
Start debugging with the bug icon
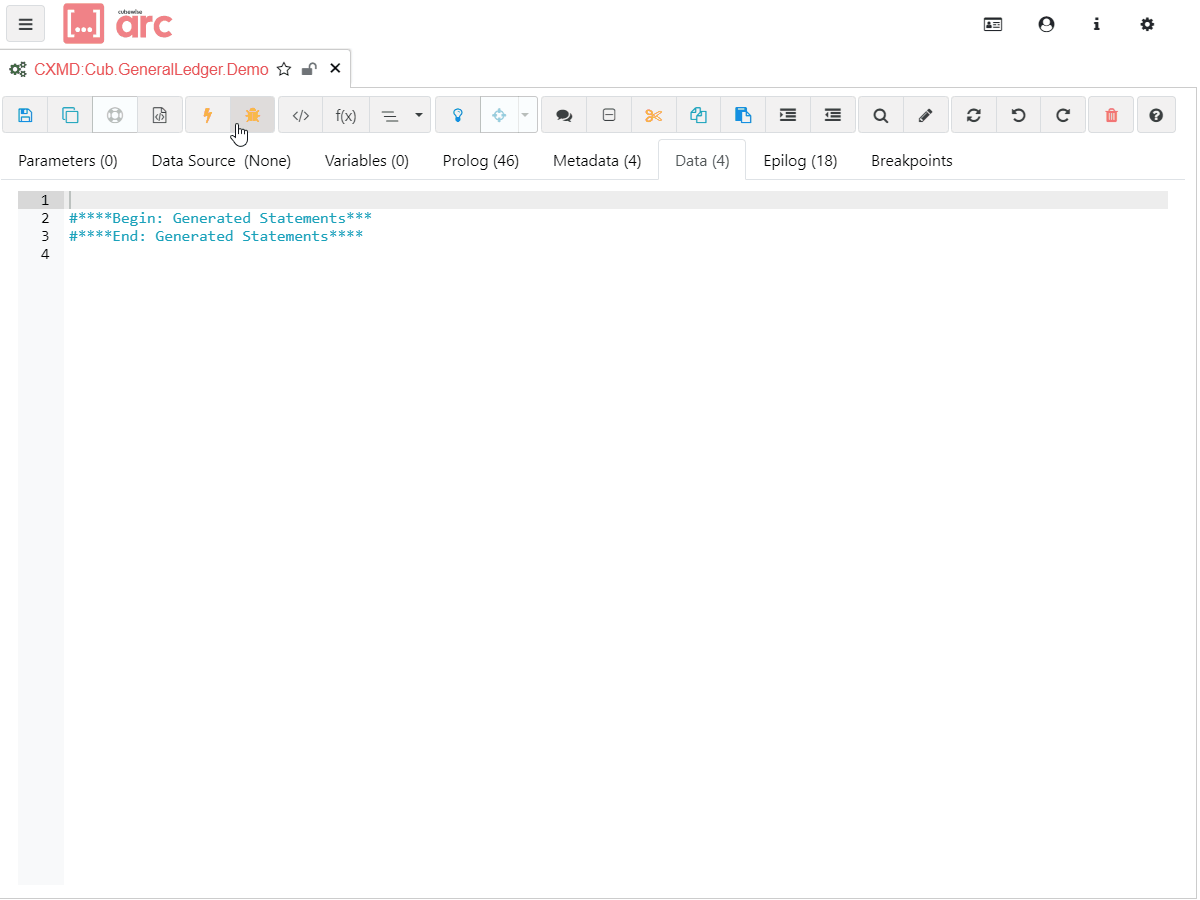point(252,115)
